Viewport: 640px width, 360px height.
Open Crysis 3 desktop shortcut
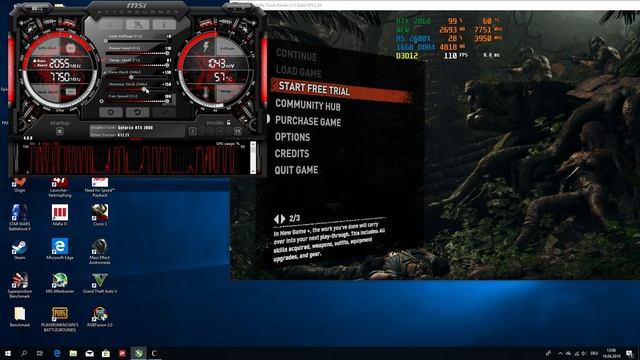point(100,215)
